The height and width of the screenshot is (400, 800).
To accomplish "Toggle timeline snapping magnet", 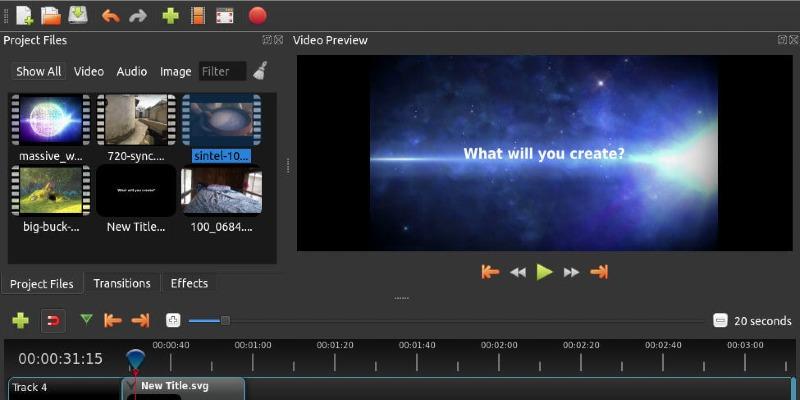I will point(53,321).
